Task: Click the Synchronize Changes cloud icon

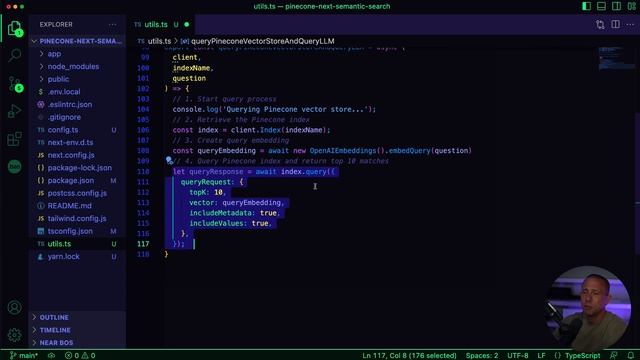Action: click(x=51, y=356)
